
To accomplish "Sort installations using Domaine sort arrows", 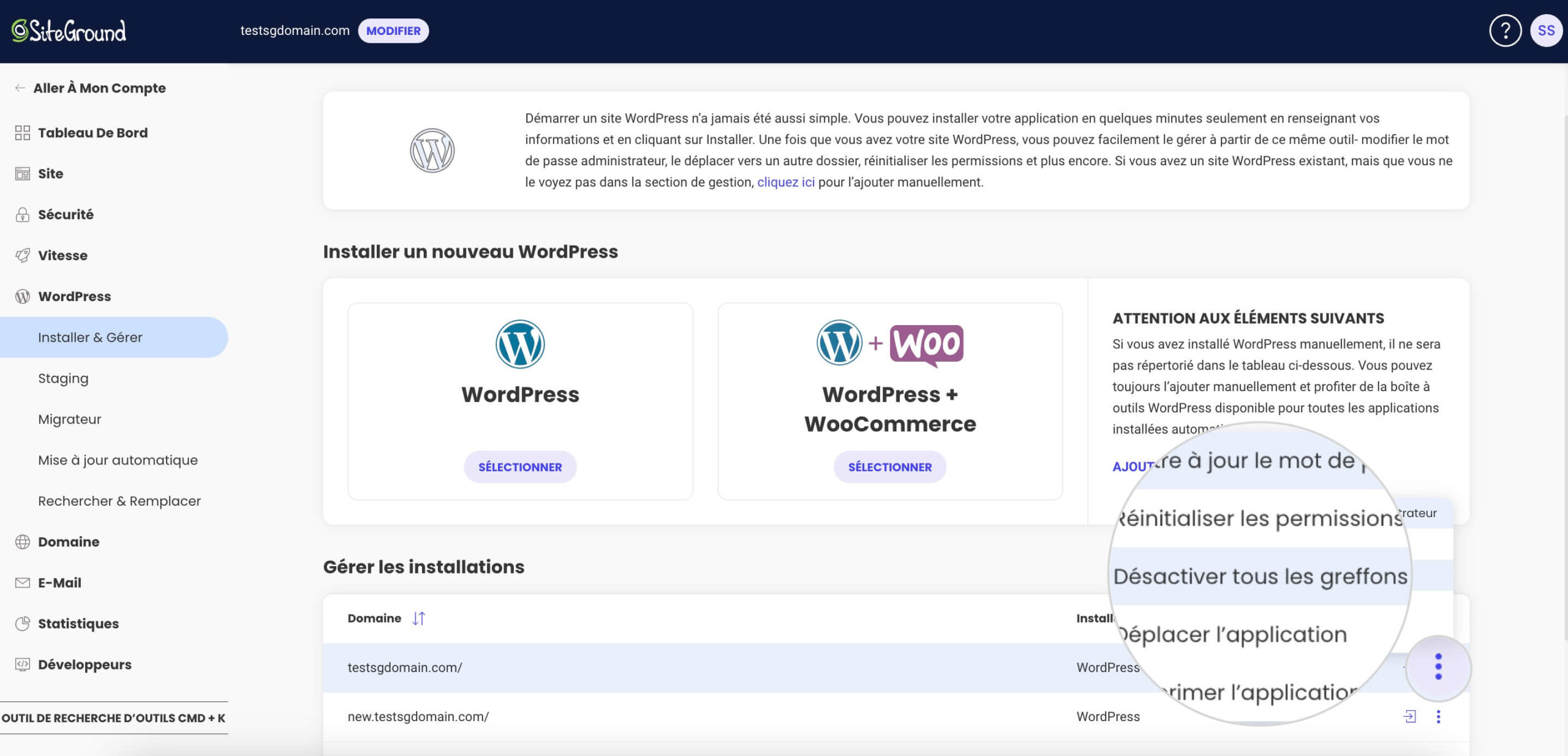I will 419,618.
